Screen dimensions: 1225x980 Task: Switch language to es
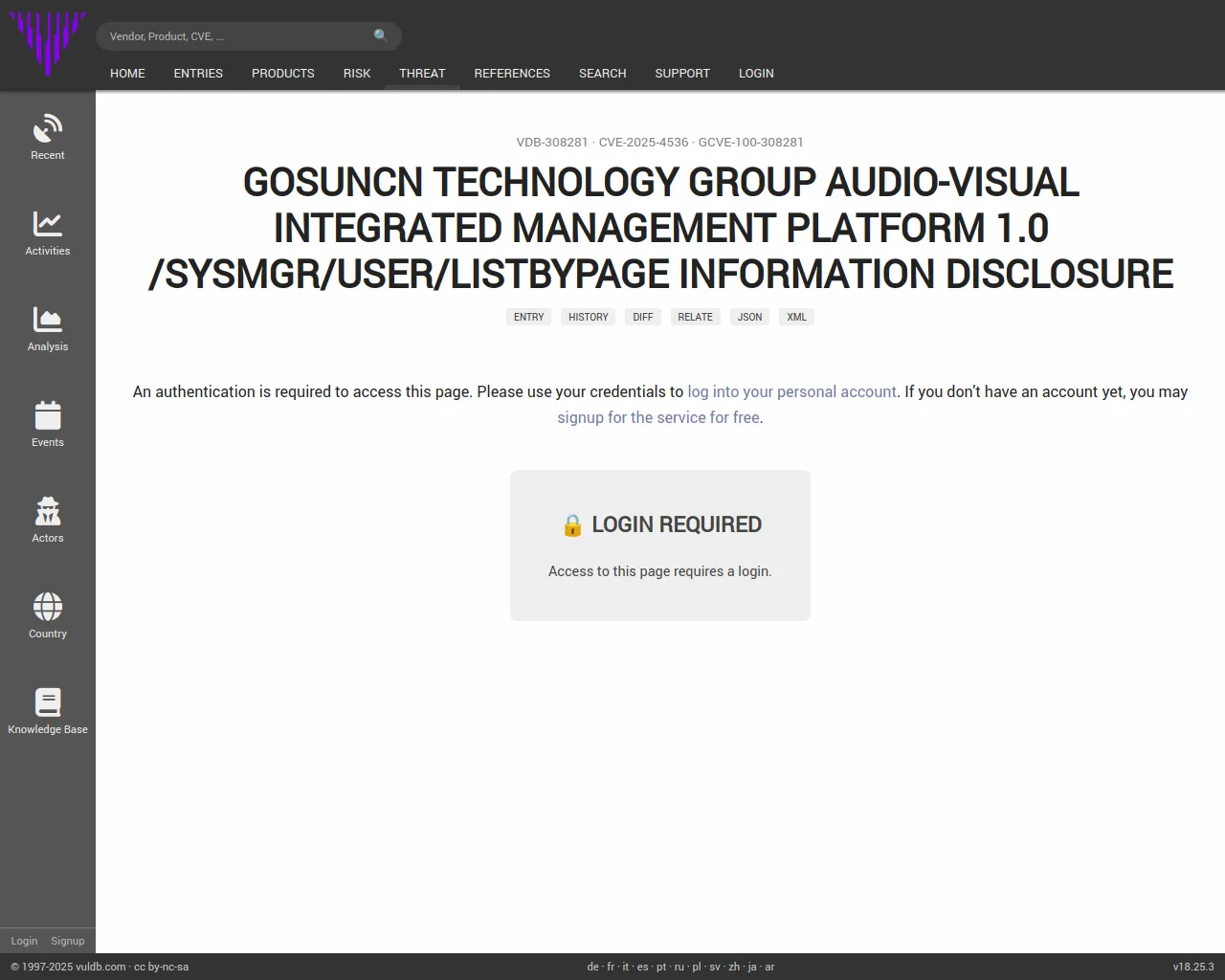coord(643,967)
